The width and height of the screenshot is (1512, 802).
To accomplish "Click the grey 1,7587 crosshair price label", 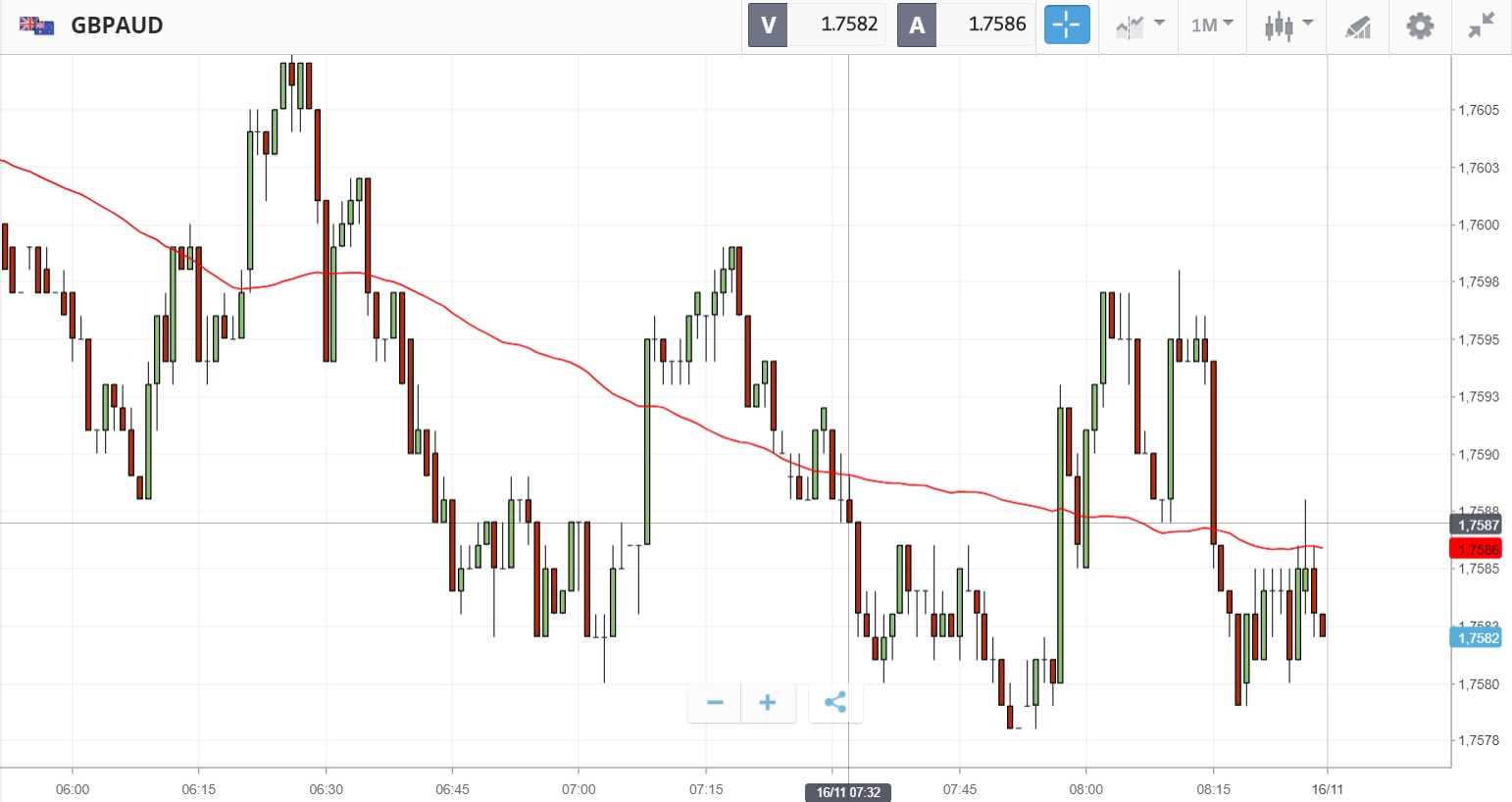I will pos(1478,526).
